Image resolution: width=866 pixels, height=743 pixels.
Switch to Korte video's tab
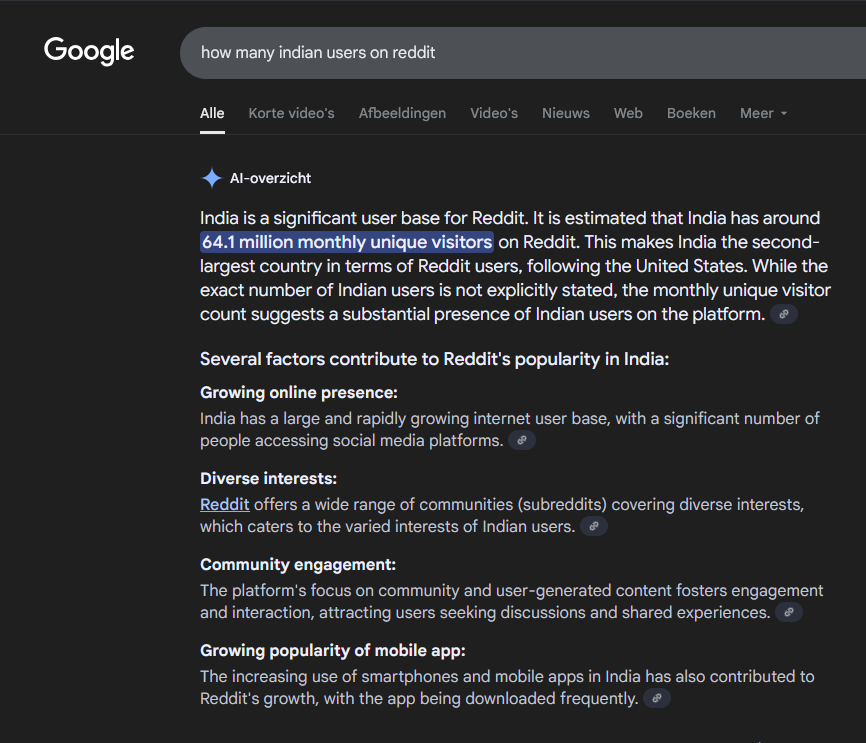coord(292,113)
